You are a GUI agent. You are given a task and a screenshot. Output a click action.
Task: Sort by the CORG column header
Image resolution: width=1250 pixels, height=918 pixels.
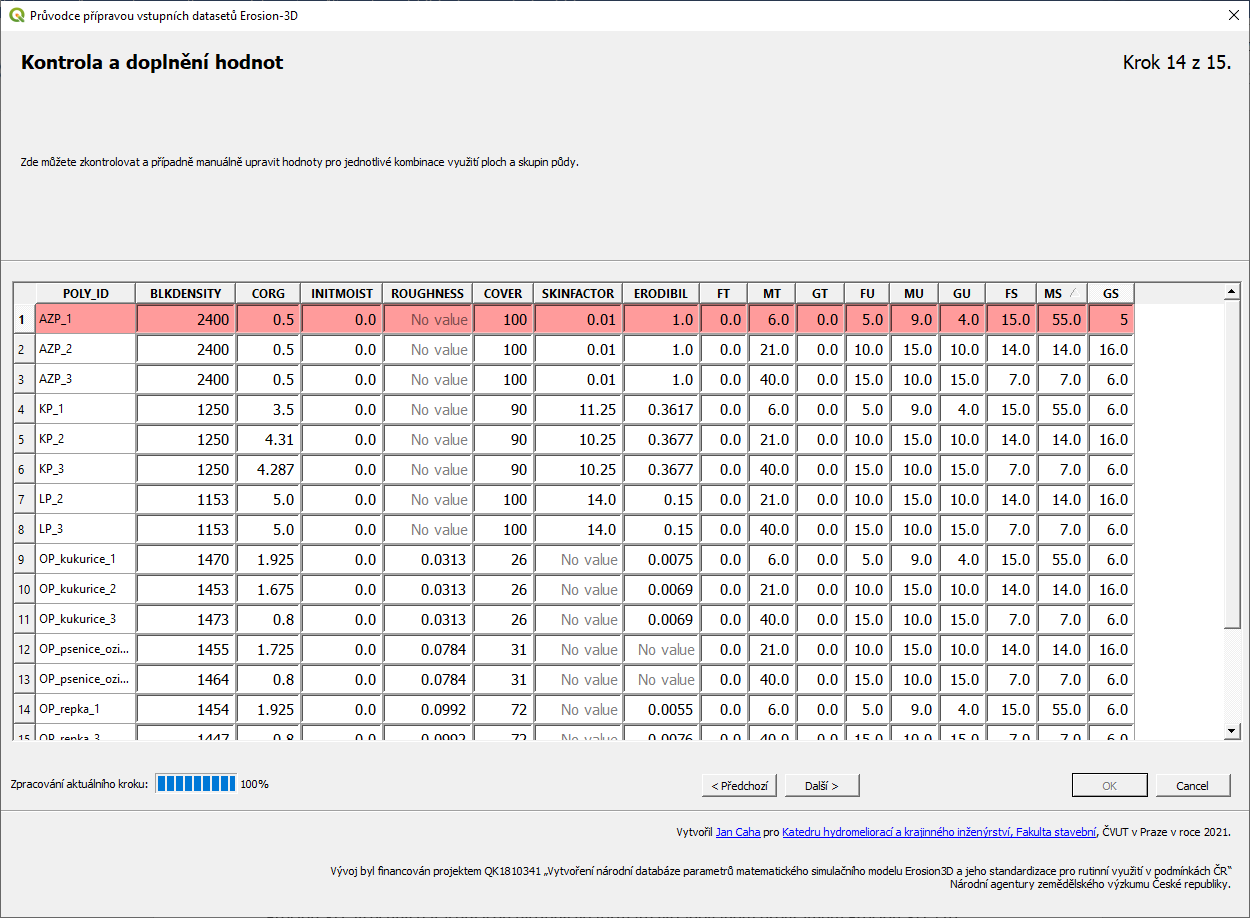pos(268,293)
